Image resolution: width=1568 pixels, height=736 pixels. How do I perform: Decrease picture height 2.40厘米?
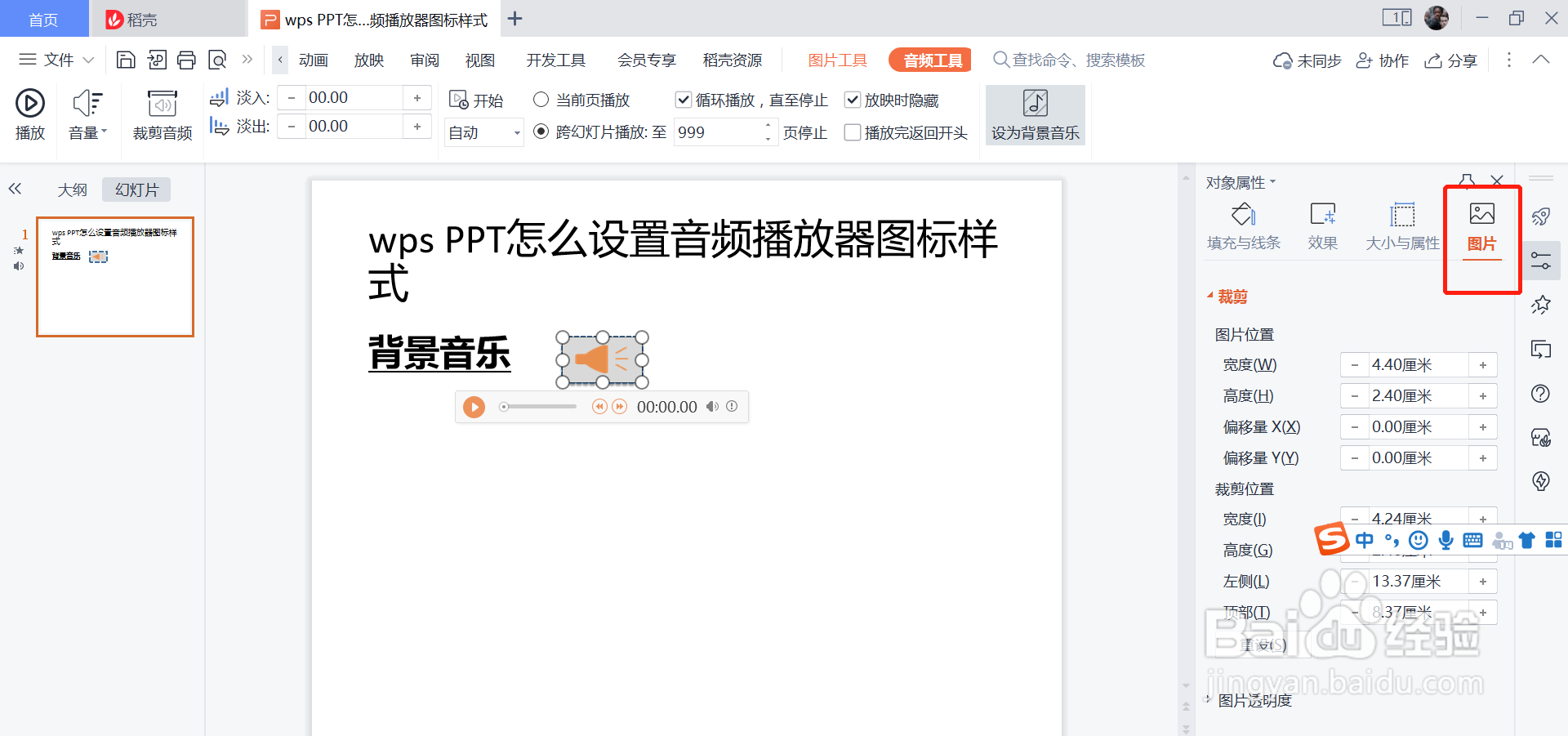click(x=1354, y=396)
